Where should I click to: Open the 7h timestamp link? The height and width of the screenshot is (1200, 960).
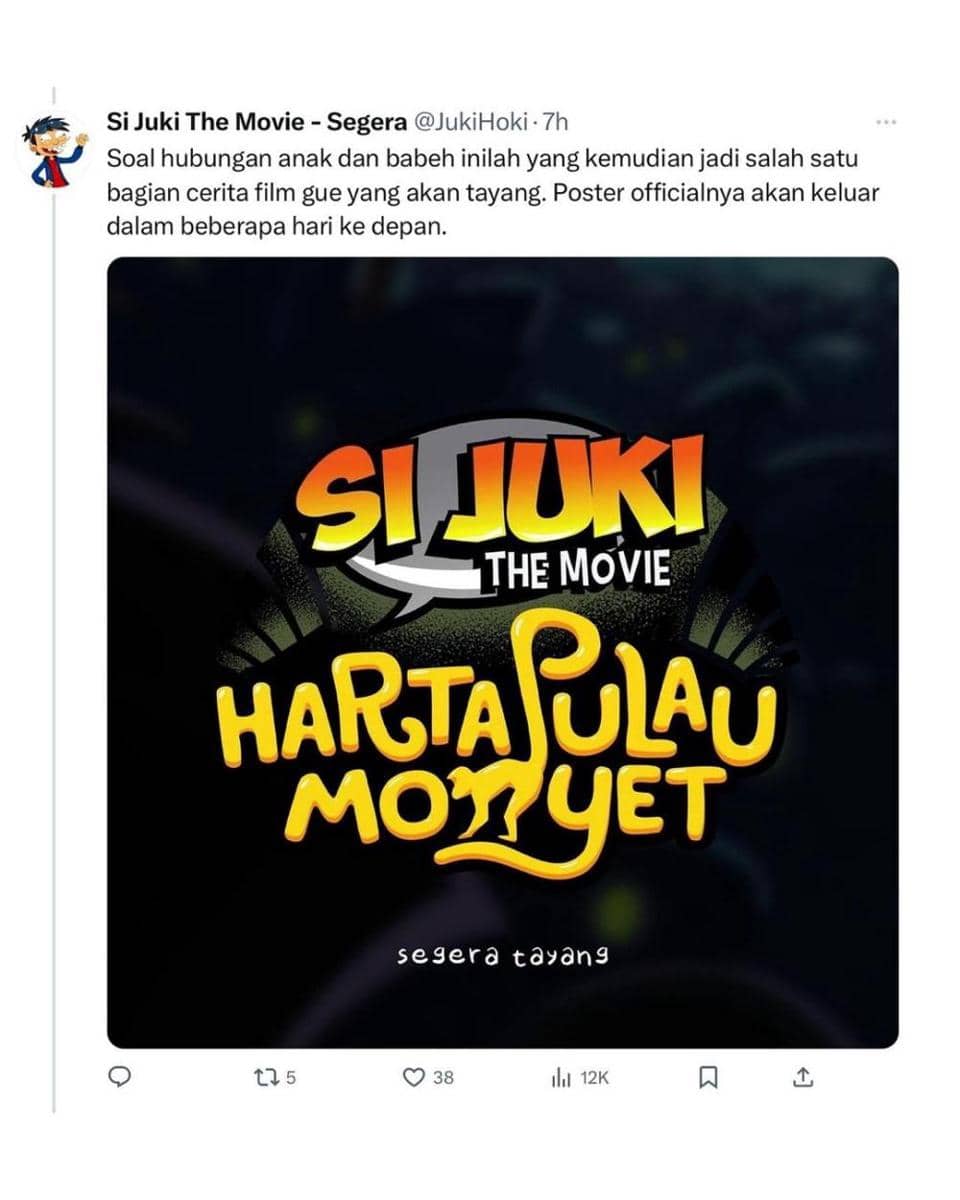pos(555,122)
